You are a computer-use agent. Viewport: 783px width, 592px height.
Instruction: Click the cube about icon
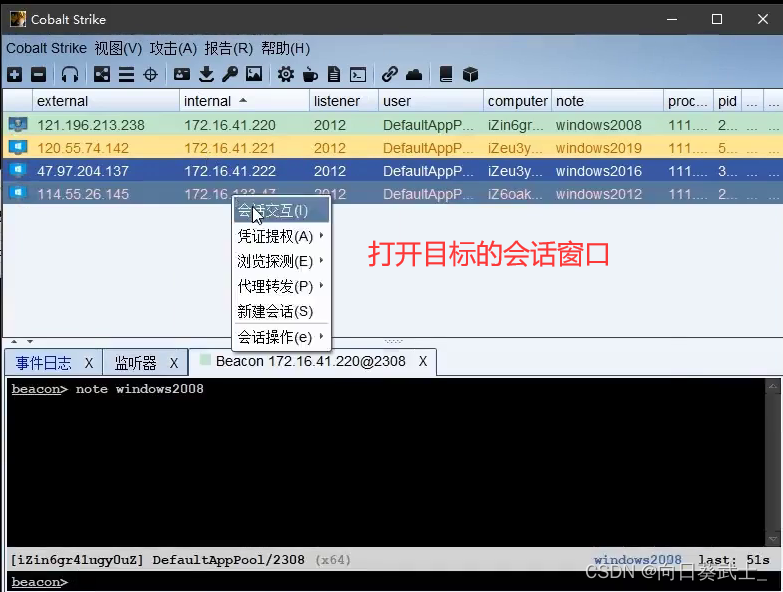coord(470,75)
